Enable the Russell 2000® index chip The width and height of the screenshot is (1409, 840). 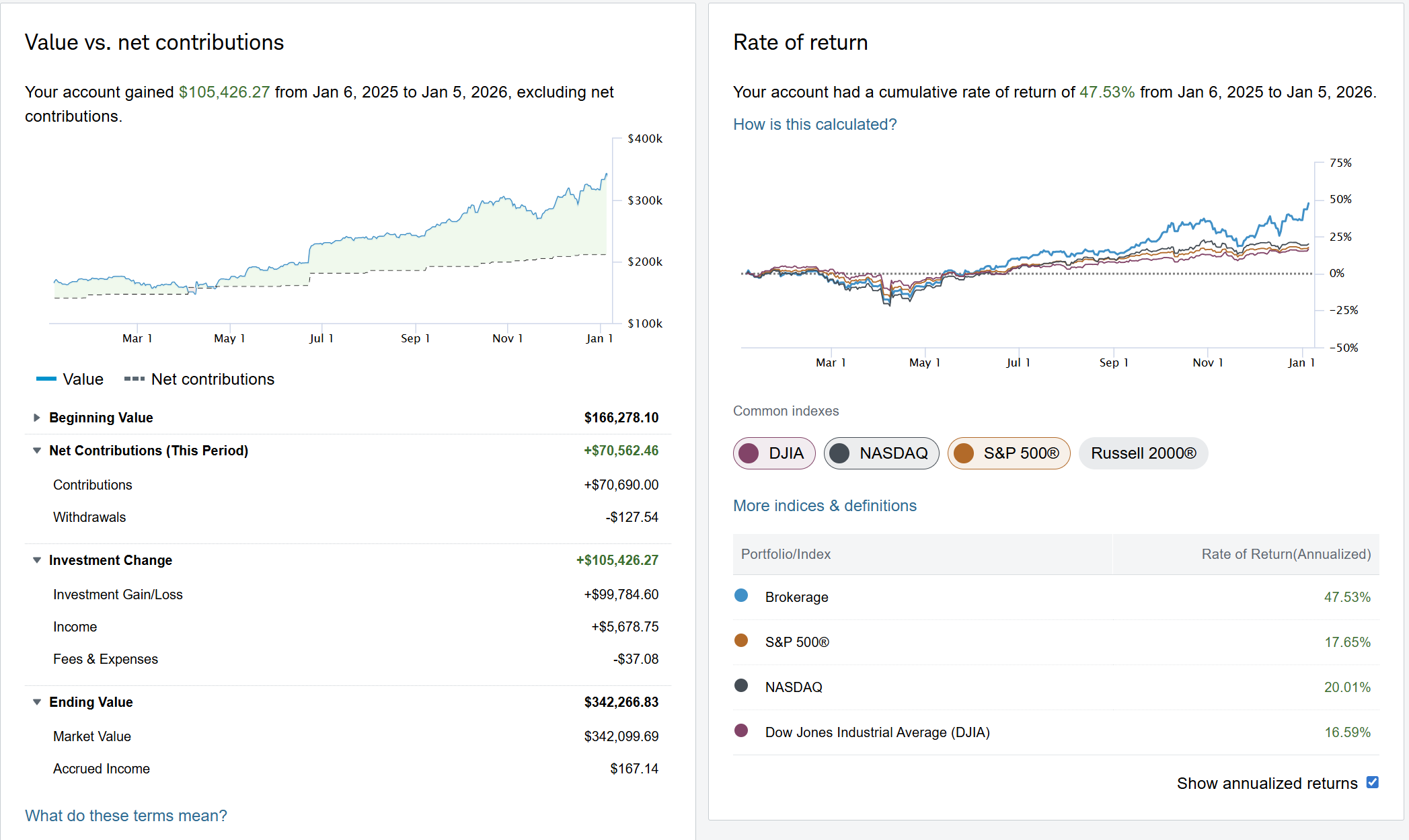tap(1143, 453)
